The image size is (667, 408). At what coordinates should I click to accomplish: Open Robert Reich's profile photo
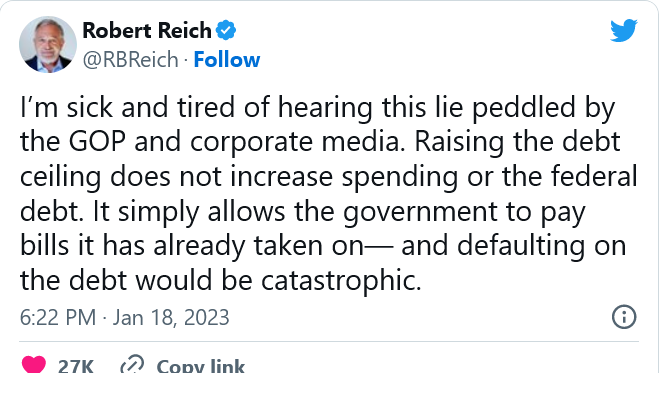click(46, 43)
